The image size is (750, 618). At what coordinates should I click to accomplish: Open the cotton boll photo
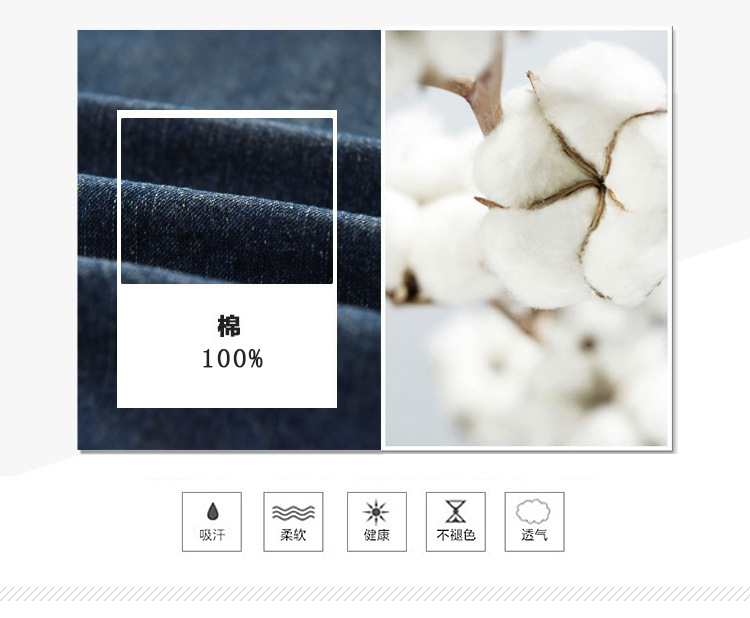click(526, 238)
